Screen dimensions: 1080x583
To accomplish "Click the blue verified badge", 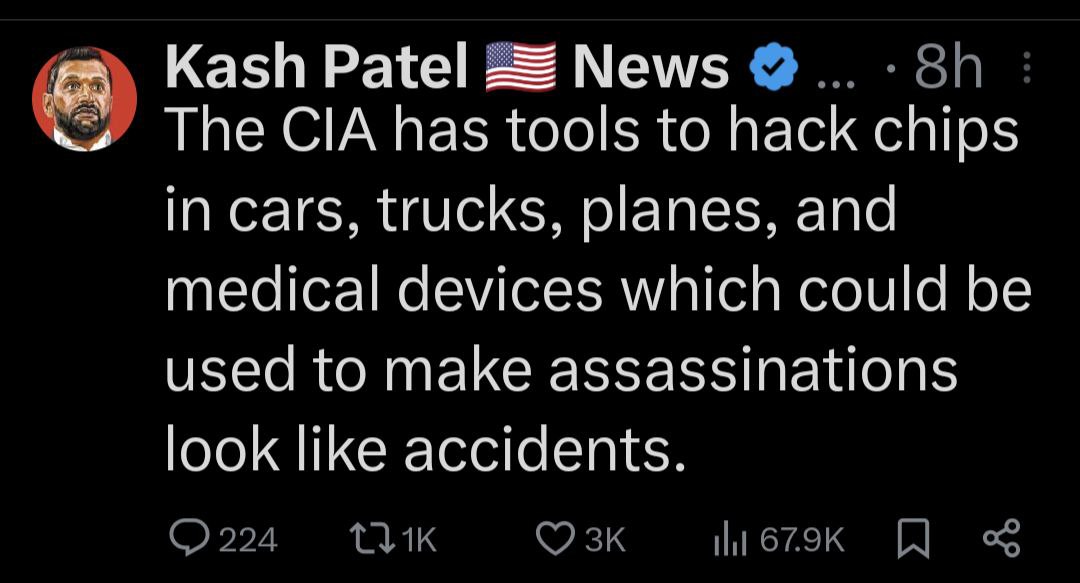I will pyautogui.click(x=776, y=70).
